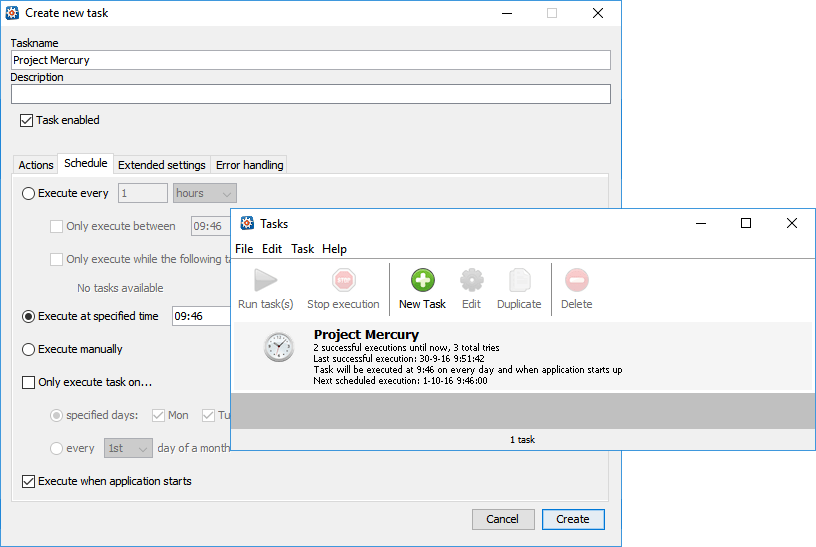
Task: Click the Next scheduled execution line
Action: point(400,381)
